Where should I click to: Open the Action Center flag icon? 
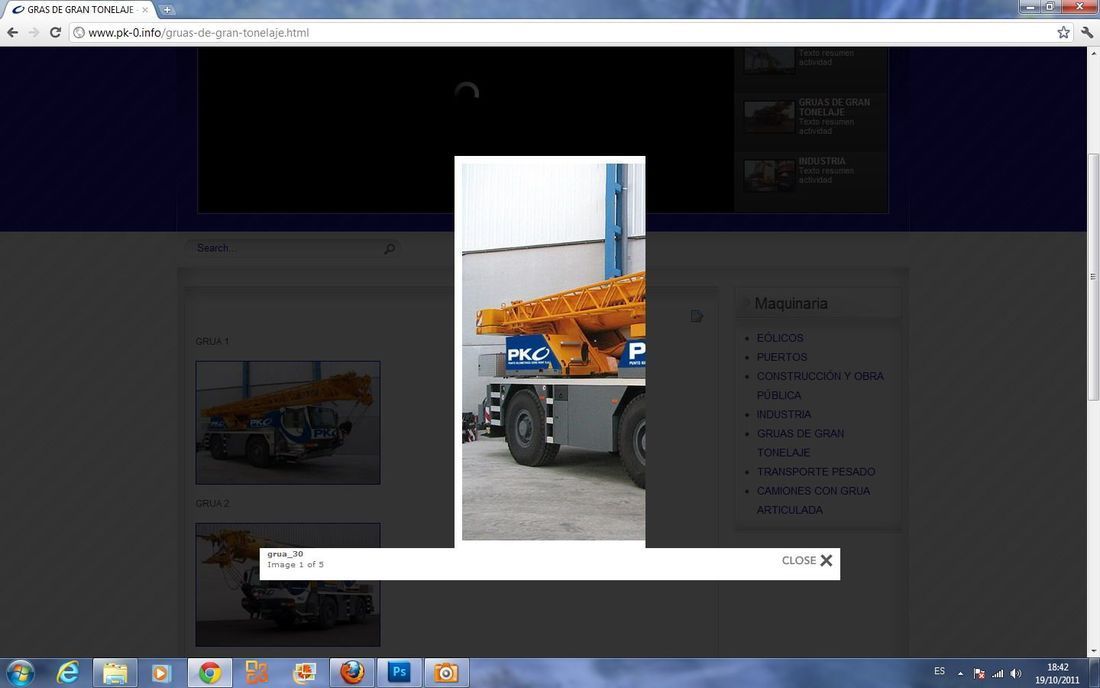click(x=979, y=673)
